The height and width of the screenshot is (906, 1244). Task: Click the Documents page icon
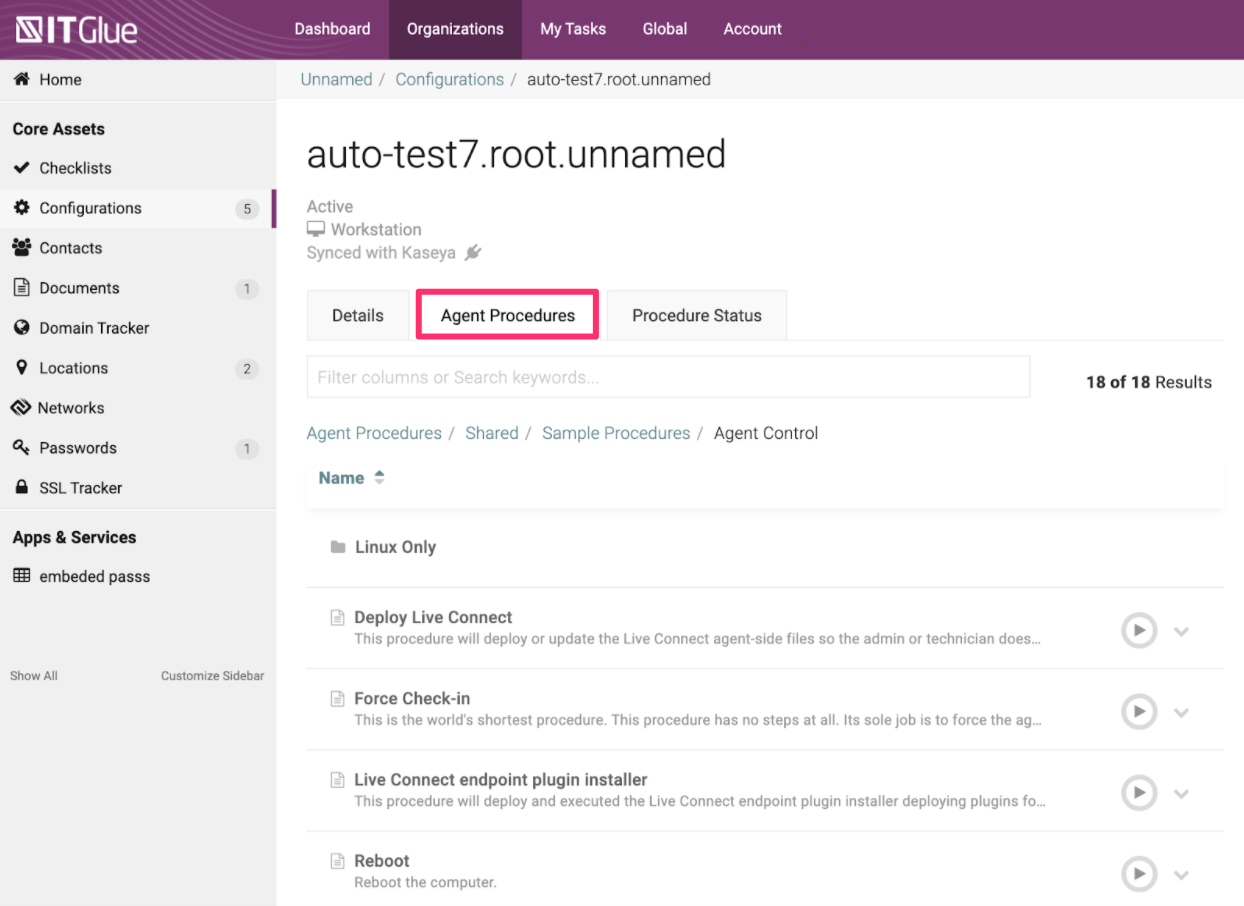point(21,288)
